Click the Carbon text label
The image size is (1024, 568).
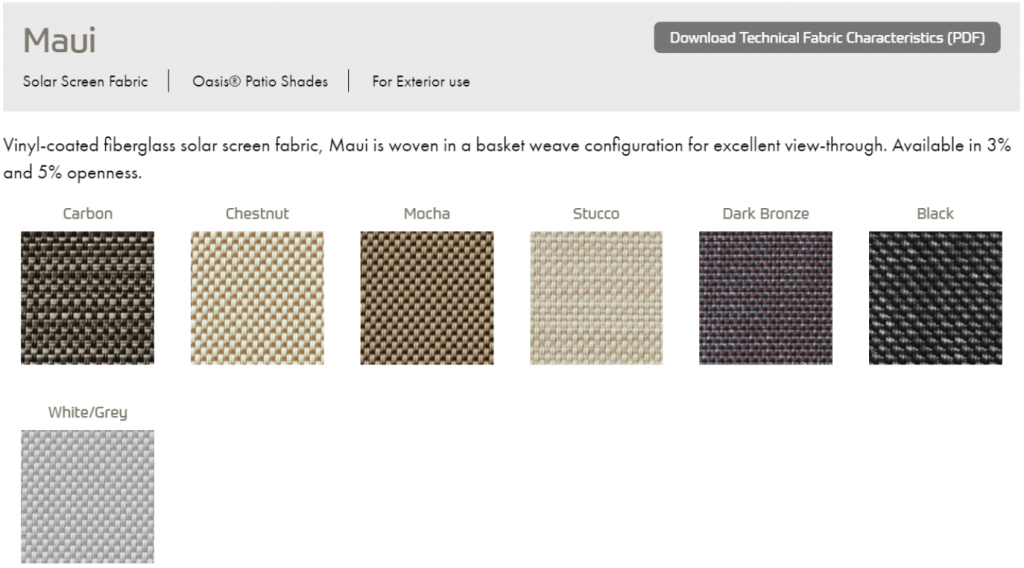[88, 213]
